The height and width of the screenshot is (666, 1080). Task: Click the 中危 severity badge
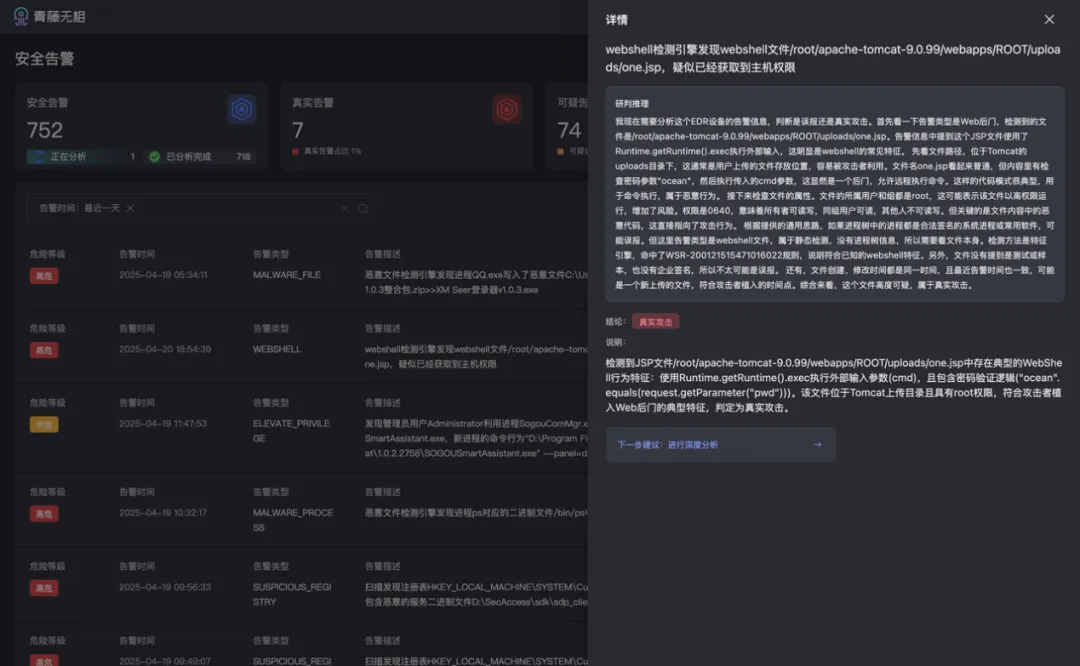coord(43,424)
